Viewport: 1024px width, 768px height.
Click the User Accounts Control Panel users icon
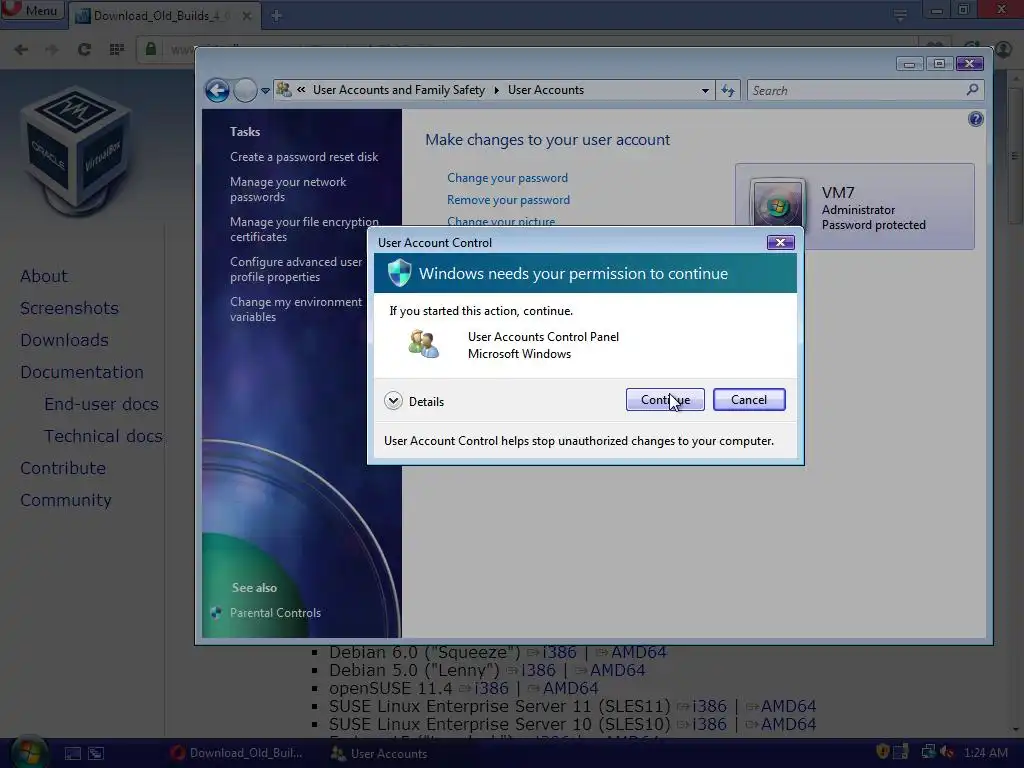pyautogui.click(x=423, y=344)
